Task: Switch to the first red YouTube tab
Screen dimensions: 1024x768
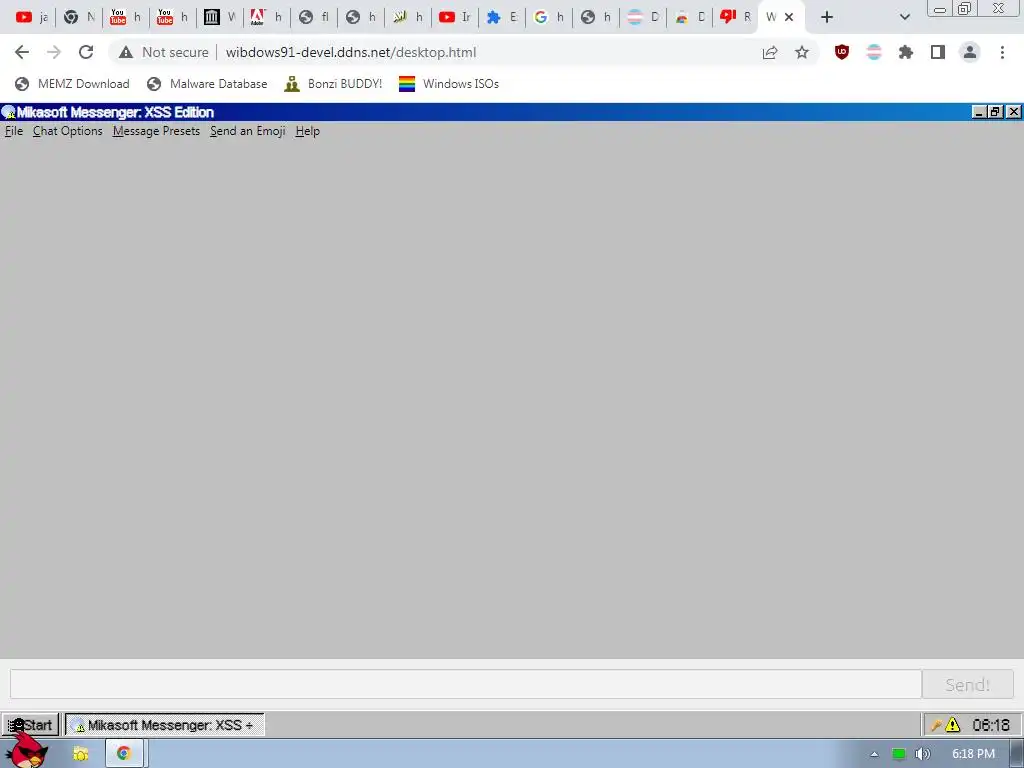Action: point(31,17)
